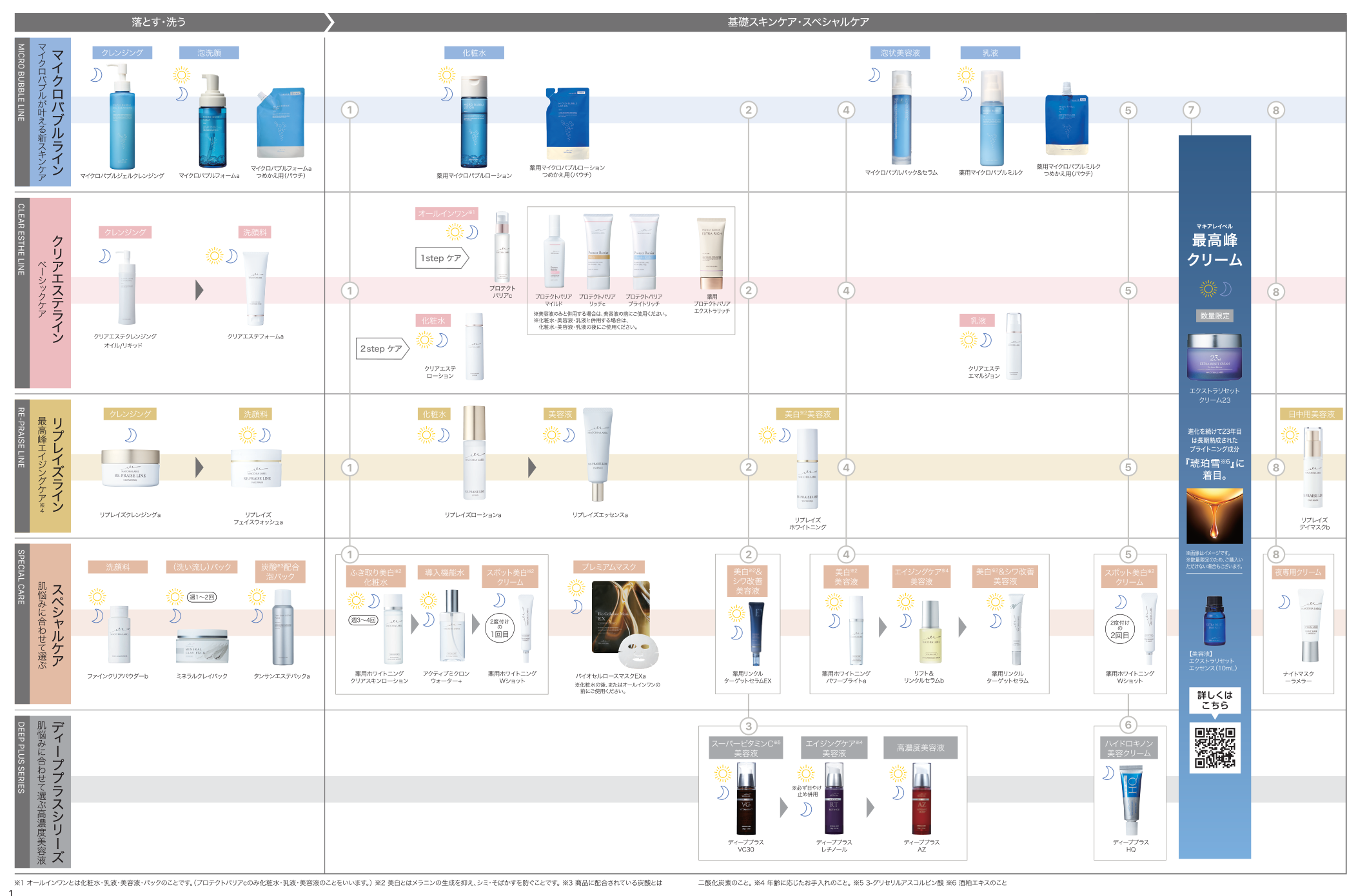Click the arrow between レチノール and AZ
1367x896 pixels.
pos(870,807)
